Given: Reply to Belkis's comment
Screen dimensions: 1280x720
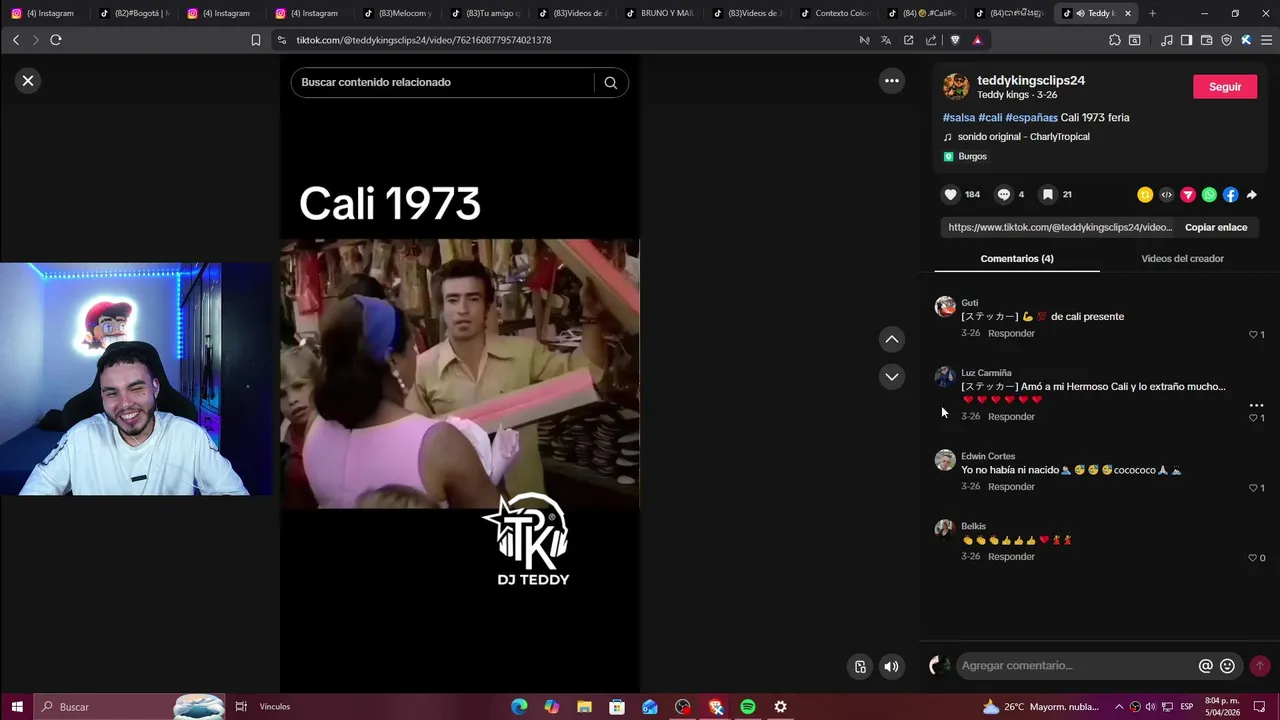Looking at the screenshot, I should click(x=1011, y=557).
